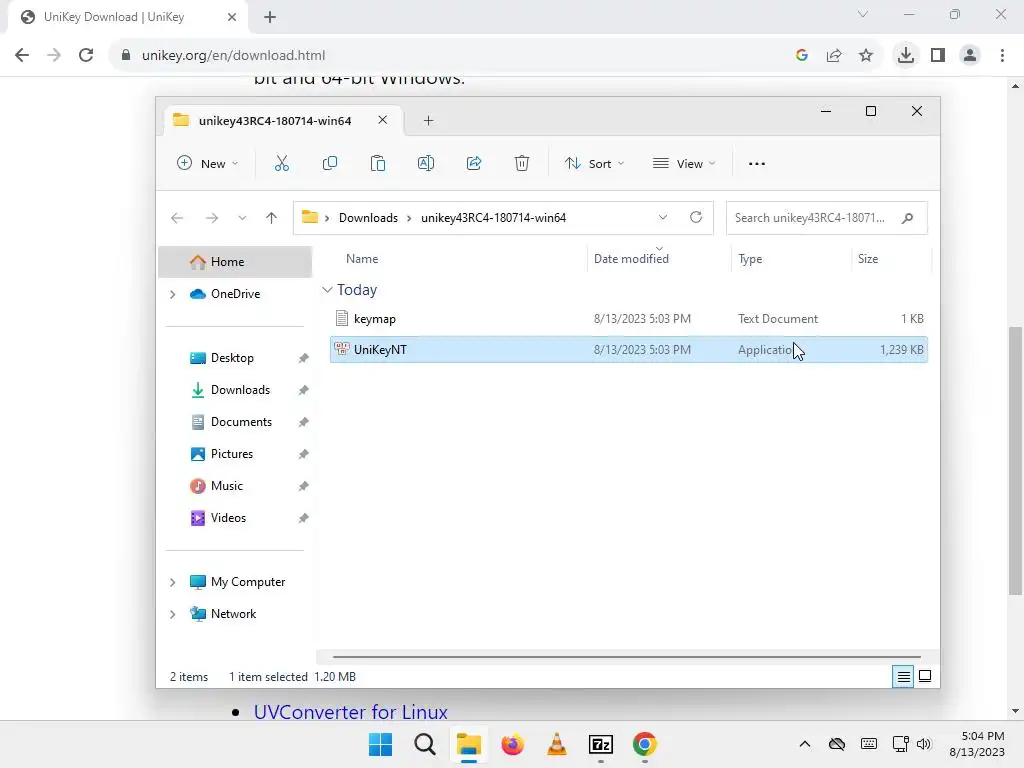Image resolution: width=1024 pixels, height=768 pixels.
Task: Add a new Explorer tab
Action: pos(428,120)
